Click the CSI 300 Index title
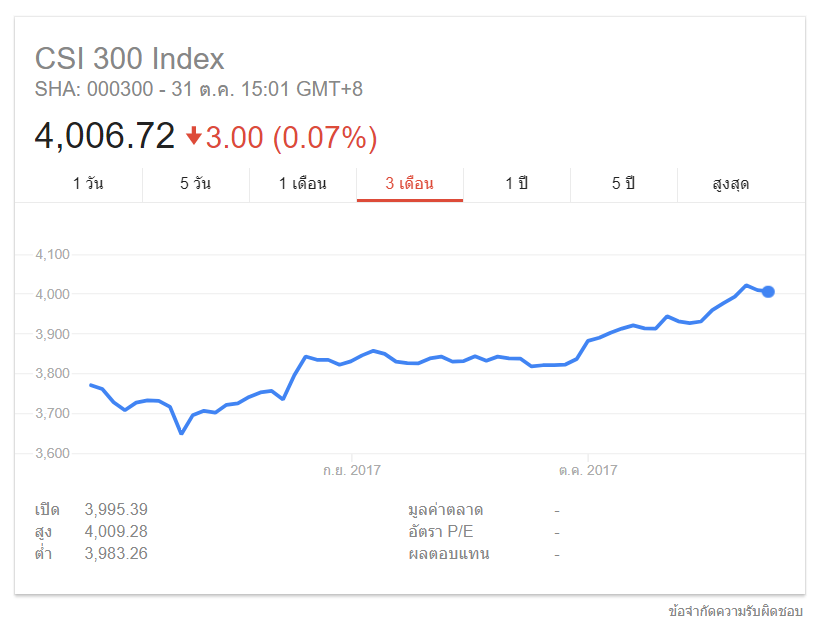Screen dimensions: 830x622 click(130, 58)
